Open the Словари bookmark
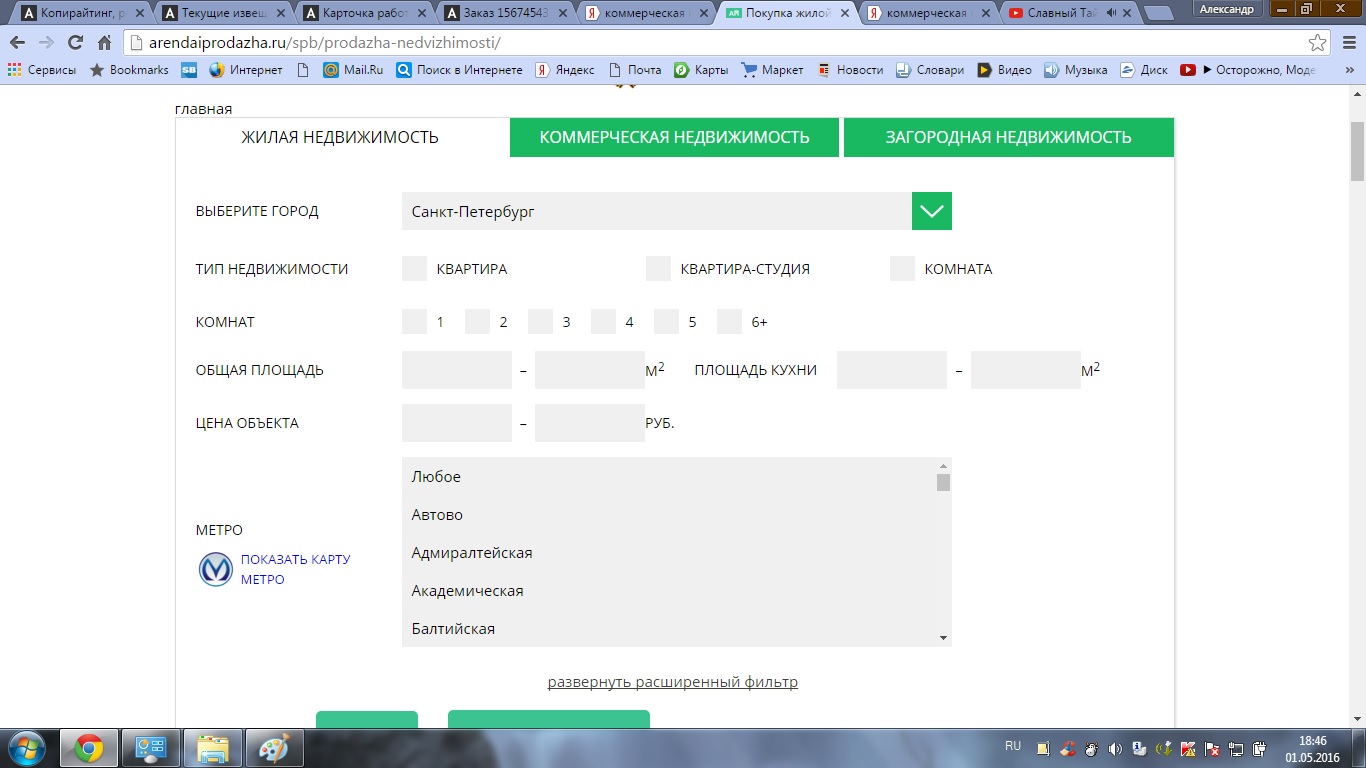Image resolution: width=1366 pixels, height=768 pixels. click(x=930, y=70)
